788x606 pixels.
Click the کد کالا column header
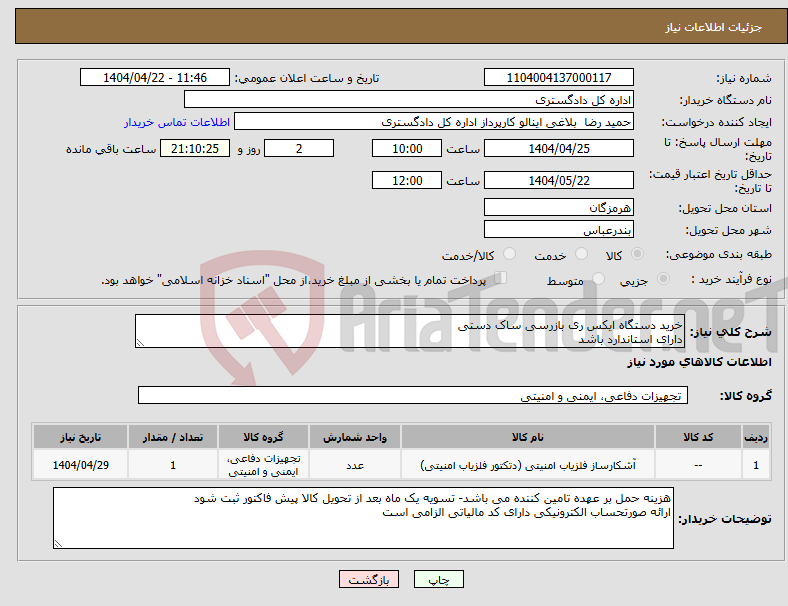698,437
